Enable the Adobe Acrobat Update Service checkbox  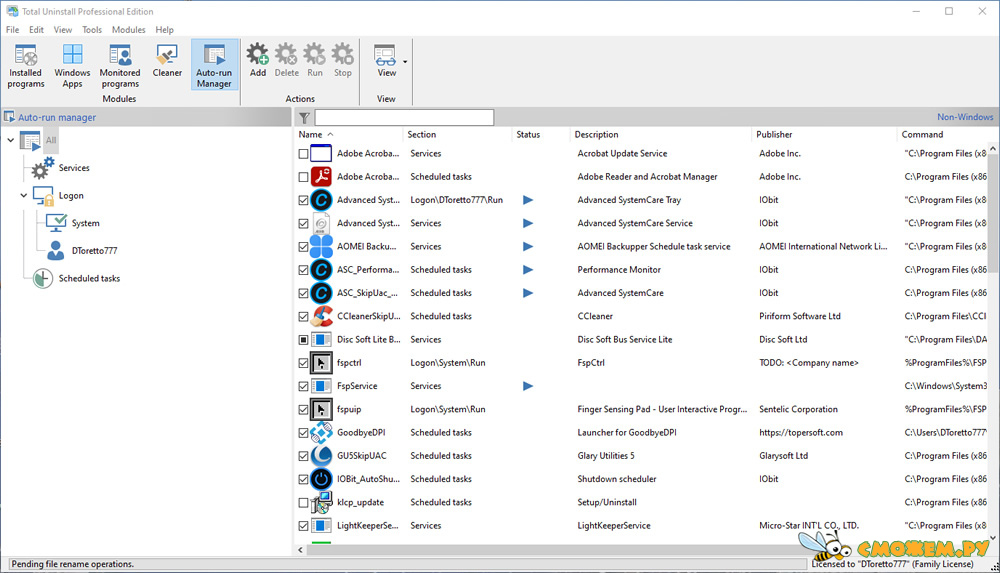pos(304,154)
